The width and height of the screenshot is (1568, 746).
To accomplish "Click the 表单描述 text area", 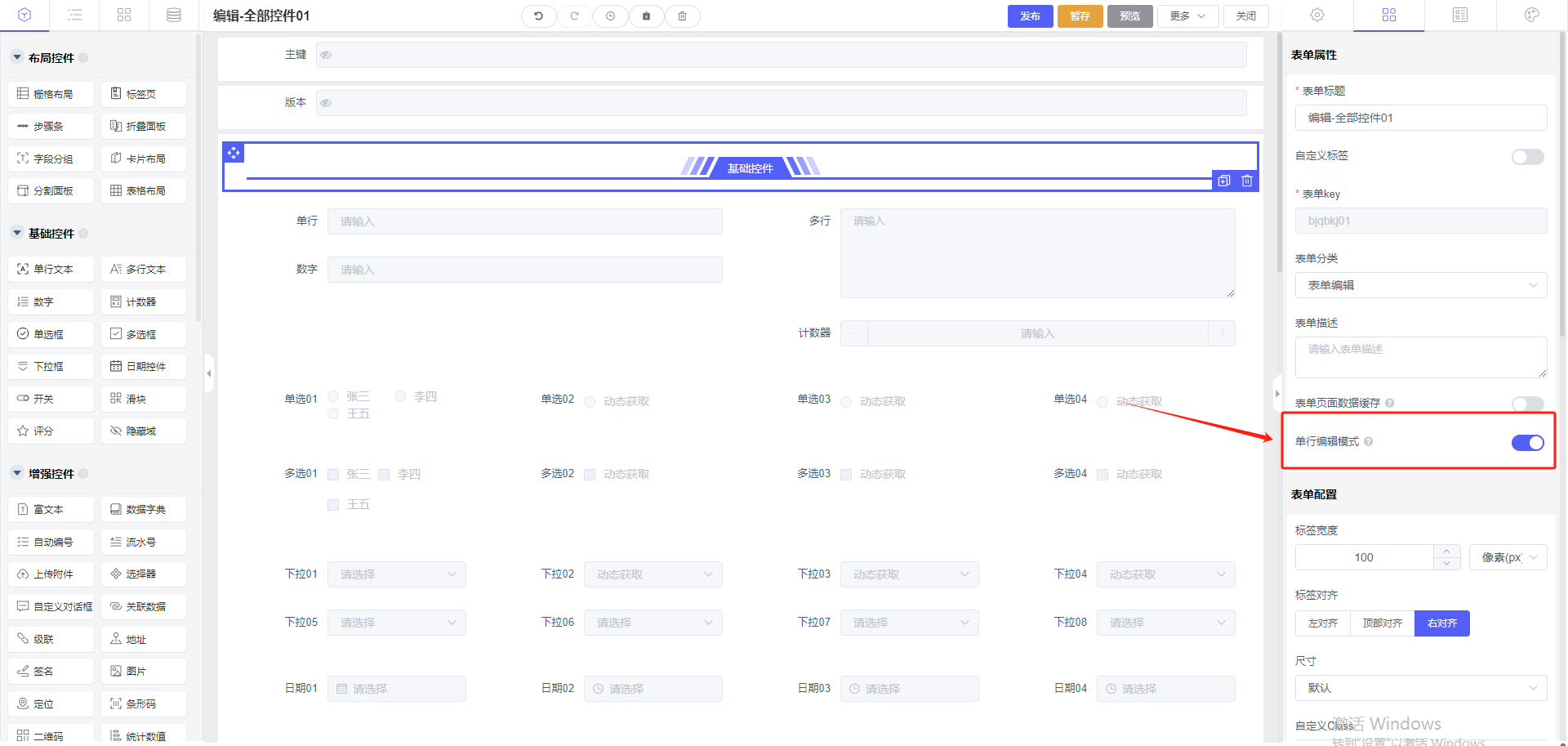I will pos(1420,357).
